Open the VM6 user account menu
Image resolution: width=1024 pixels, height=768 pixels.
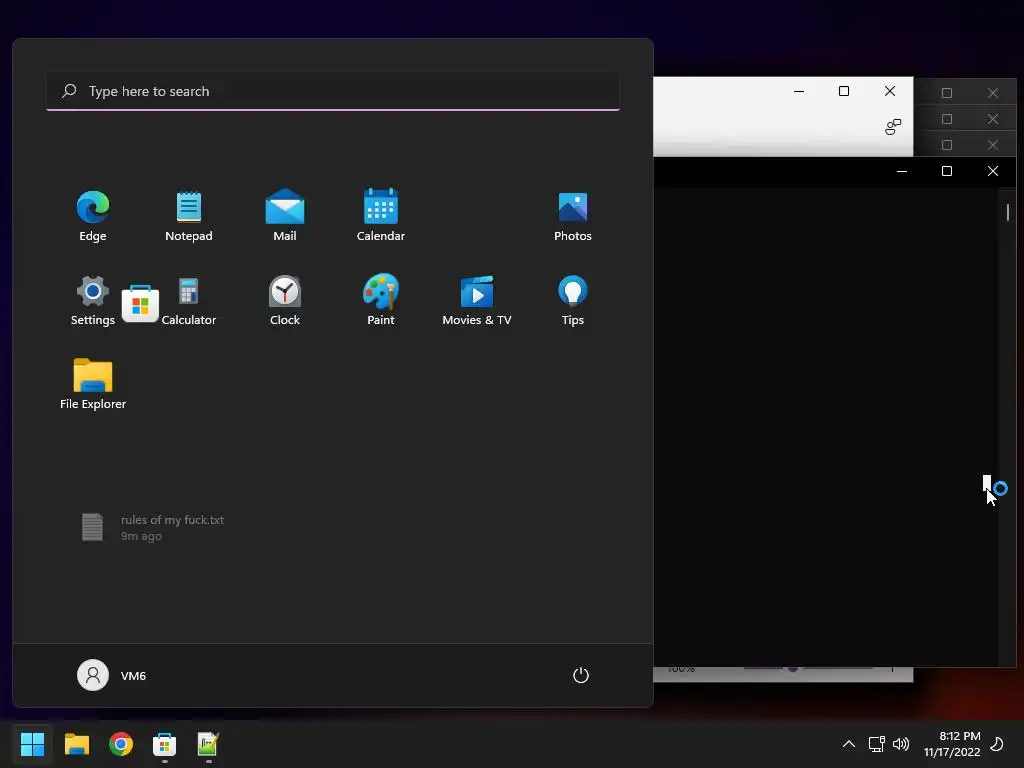click(x=112, y=675)
